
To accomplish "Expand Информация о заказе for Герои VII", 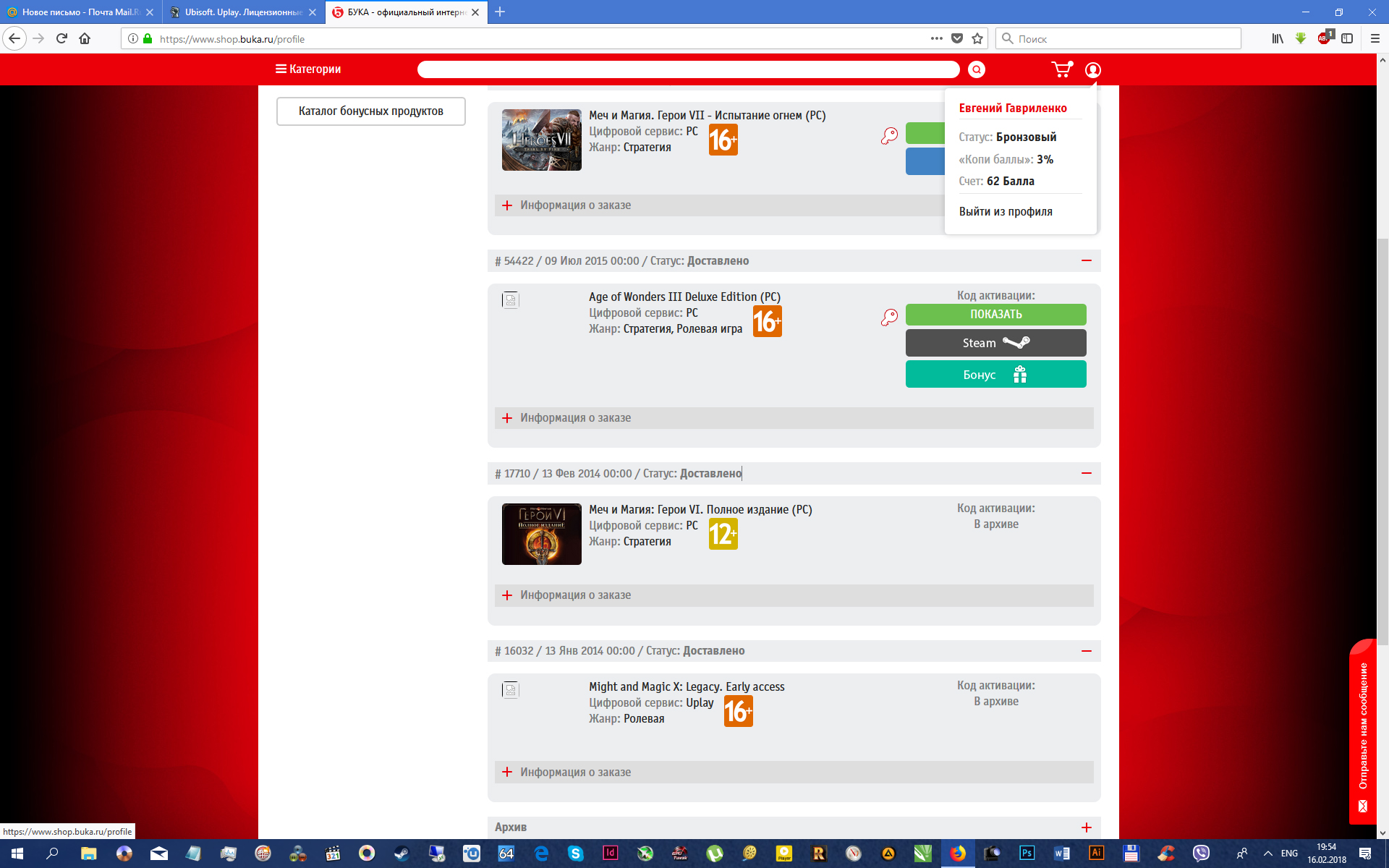I will [720, 205].
